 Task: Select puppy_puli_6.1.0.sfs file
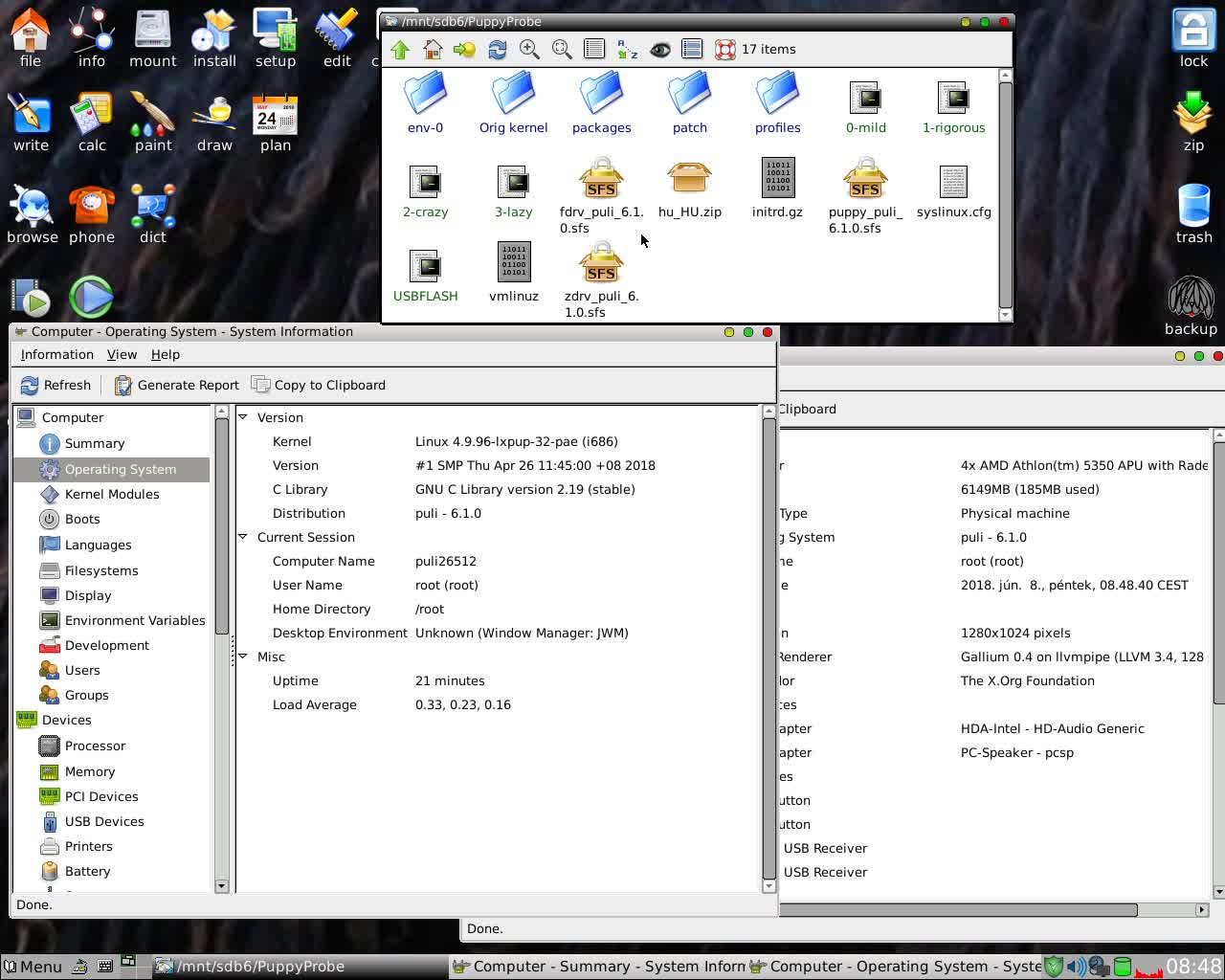[866, 196]
